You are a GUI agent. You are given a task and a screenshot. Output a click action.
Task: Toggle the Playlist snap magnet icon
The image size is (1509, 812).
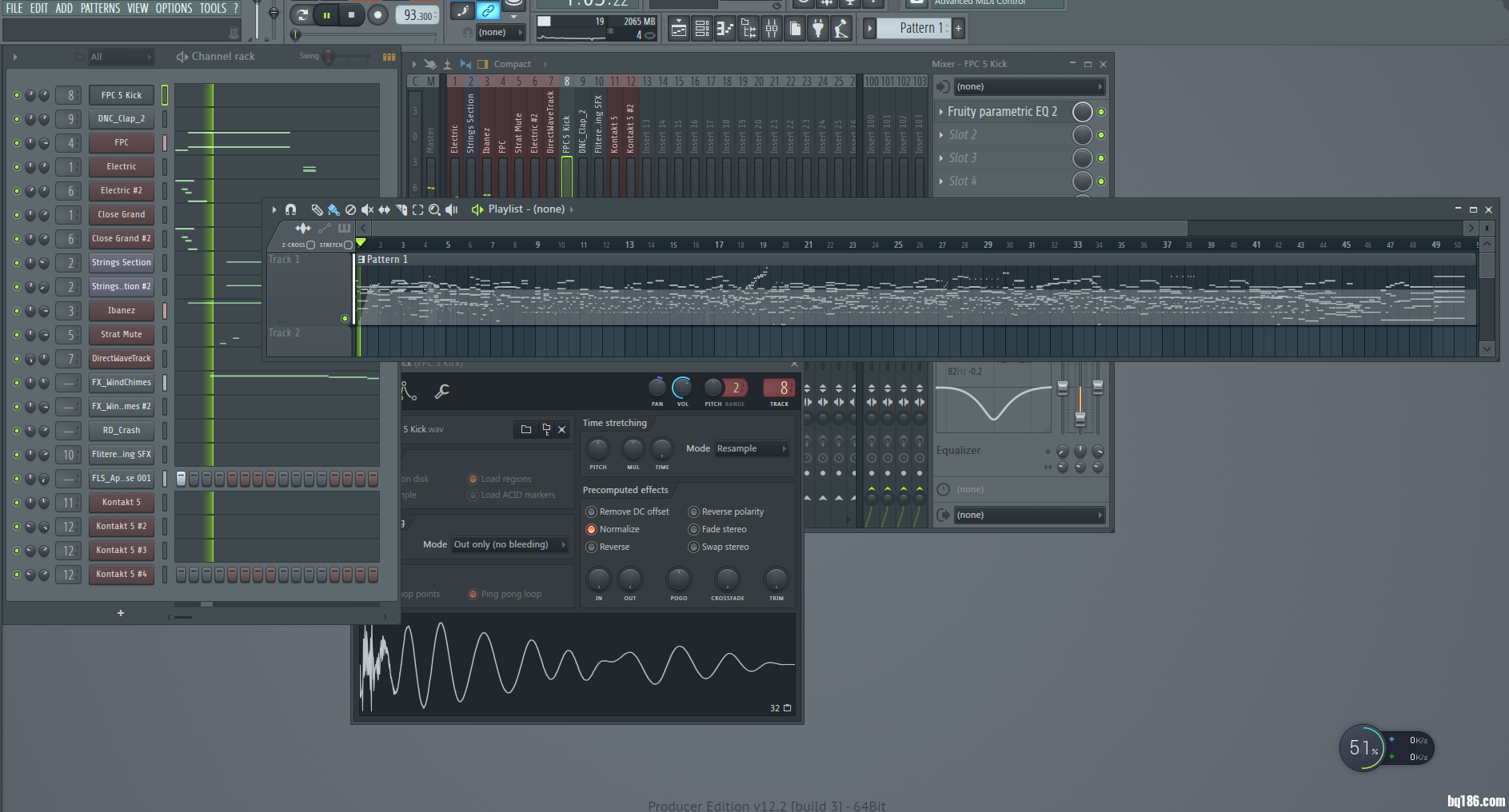point(290,209)
